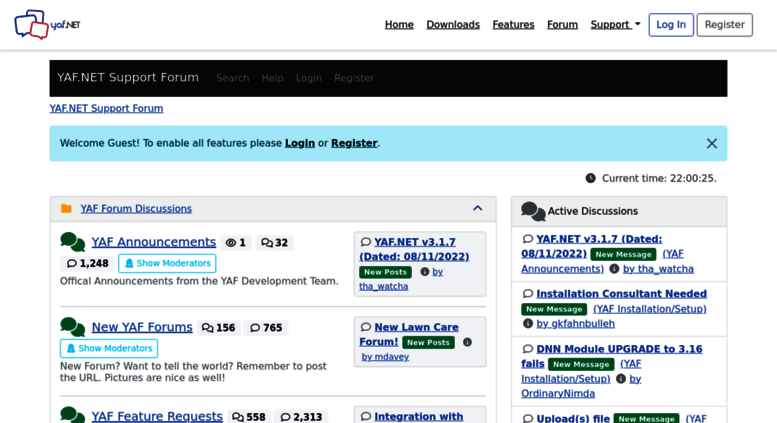Screen dimensions: 777x423
Task: Open (YAF Installation/Setup) under Installation Consultant Needed
Action: pyautogui.click(x=650, y=309)
